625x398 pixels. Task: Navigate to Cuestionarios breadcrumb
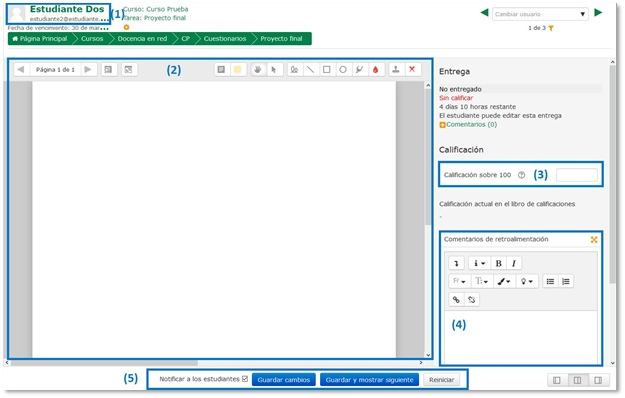click(x=225, y=39)
